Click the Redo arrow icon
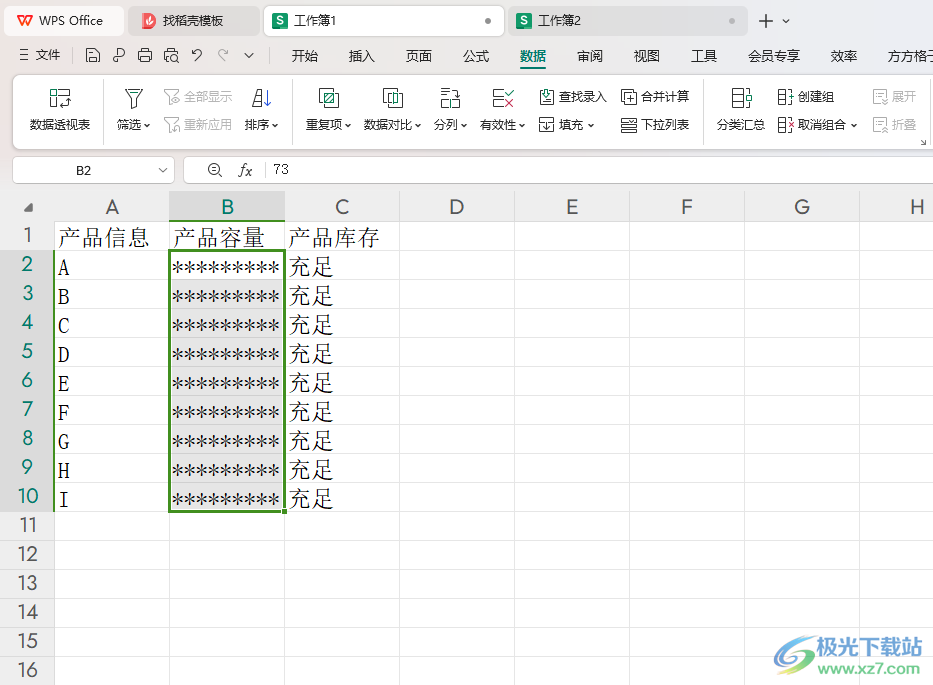Image resolution: width=933 pixels, height=685 pixels. click(223, 55)
